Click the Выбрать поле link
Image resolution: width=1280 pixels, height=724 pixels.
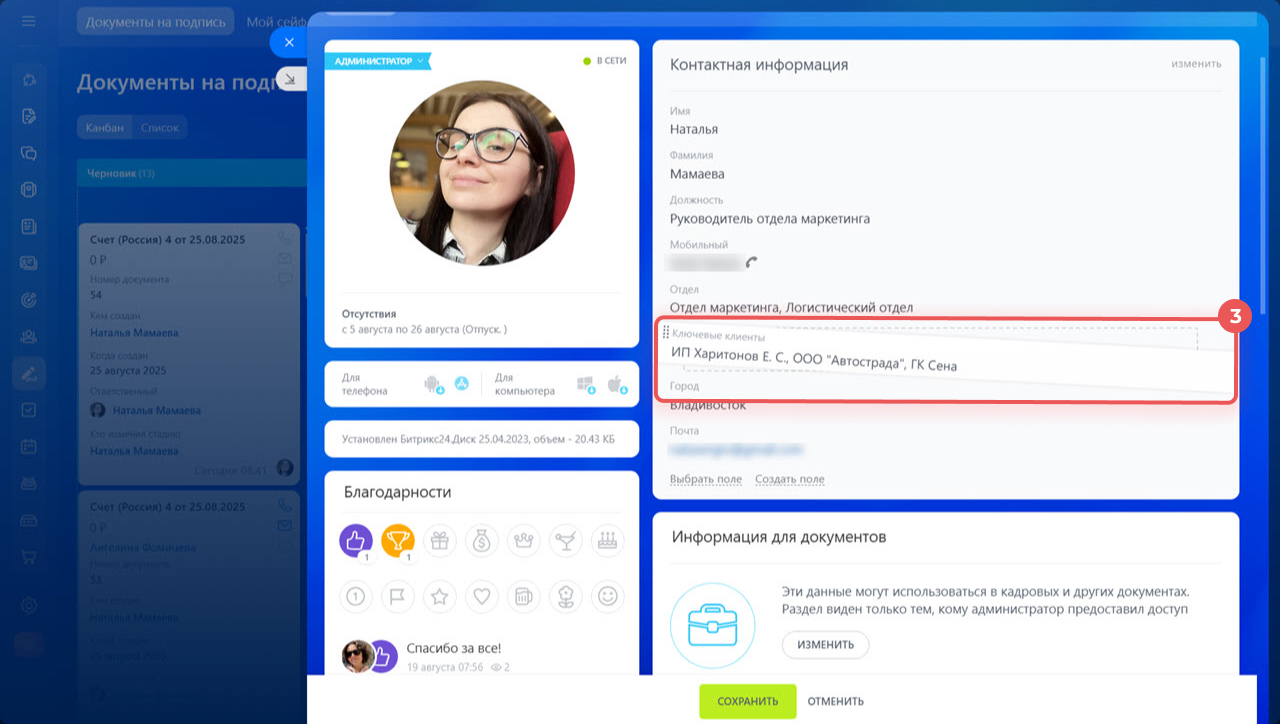tap(706, 479)
